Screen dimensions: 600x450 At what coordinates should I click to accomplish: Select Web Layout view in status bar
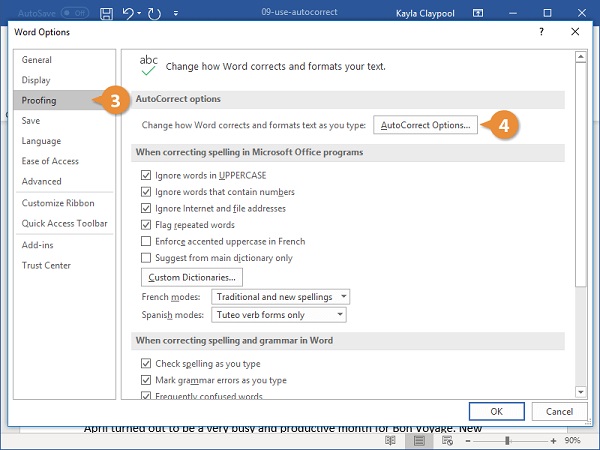pos(447,440)
